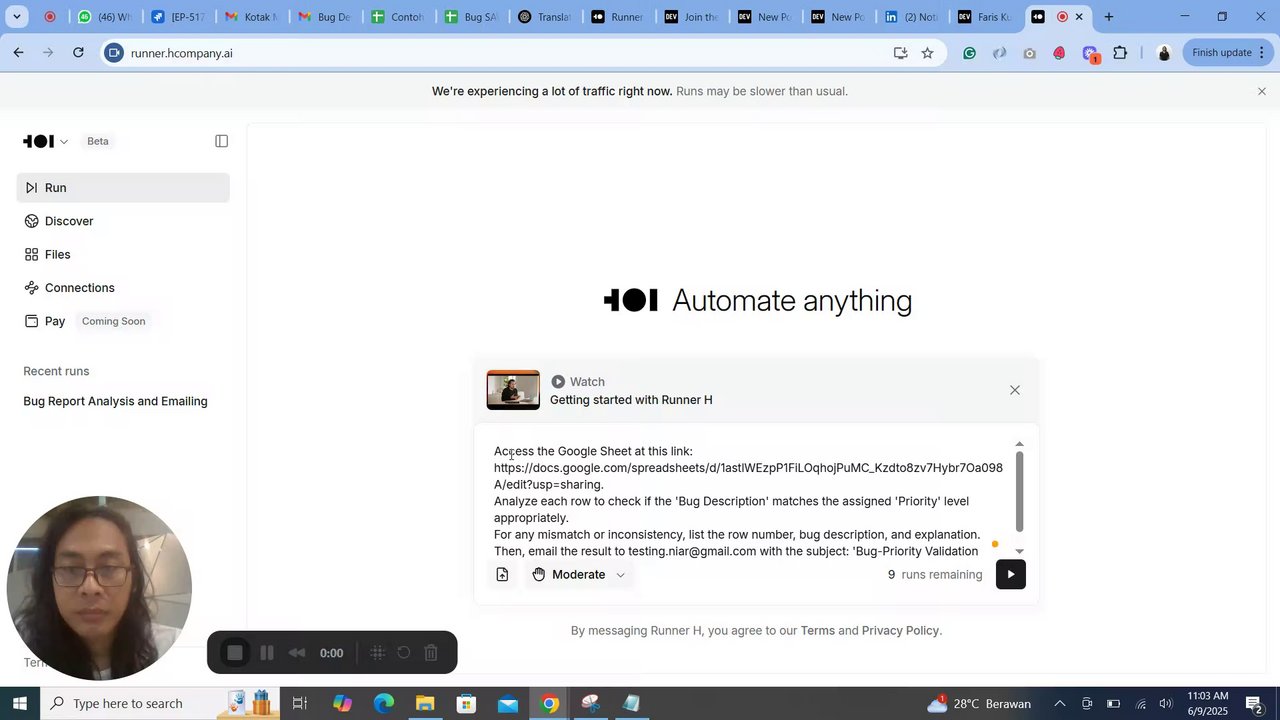Switch to the Faris Ku tab

pos(984,17)
